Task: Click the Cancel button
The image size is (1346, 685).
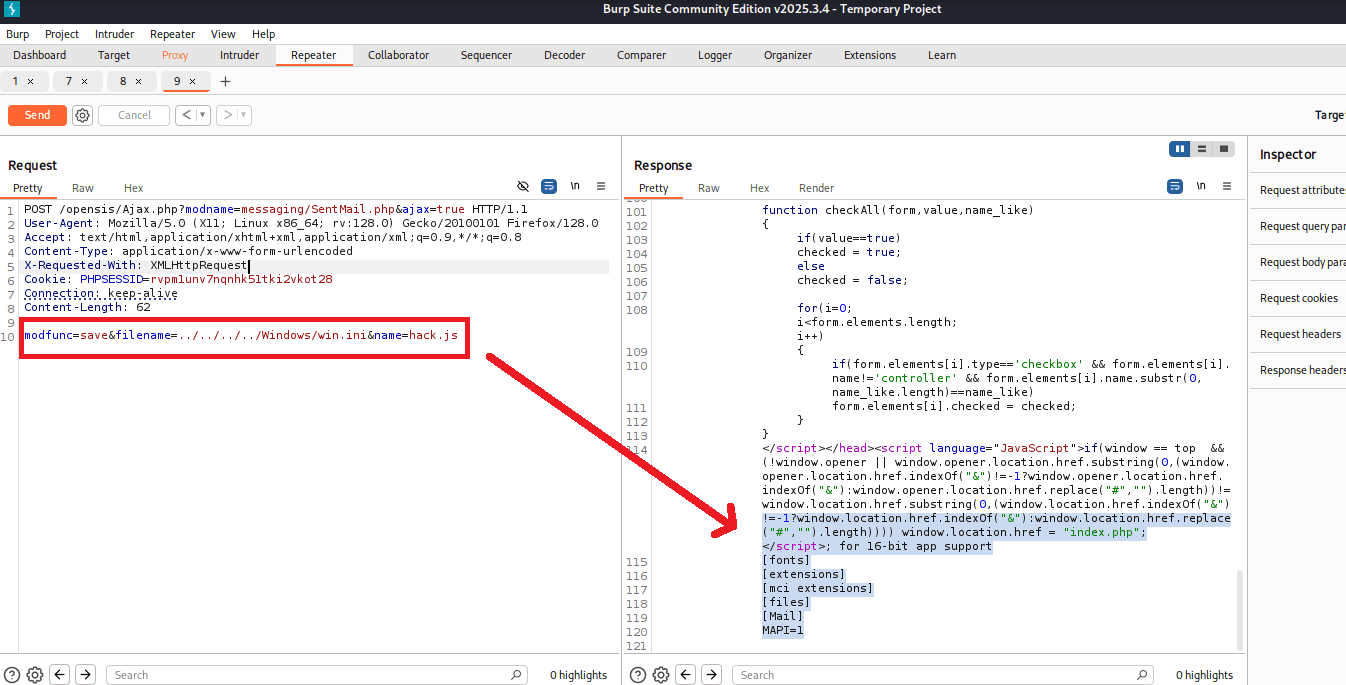Action: [x=134, y=115]
